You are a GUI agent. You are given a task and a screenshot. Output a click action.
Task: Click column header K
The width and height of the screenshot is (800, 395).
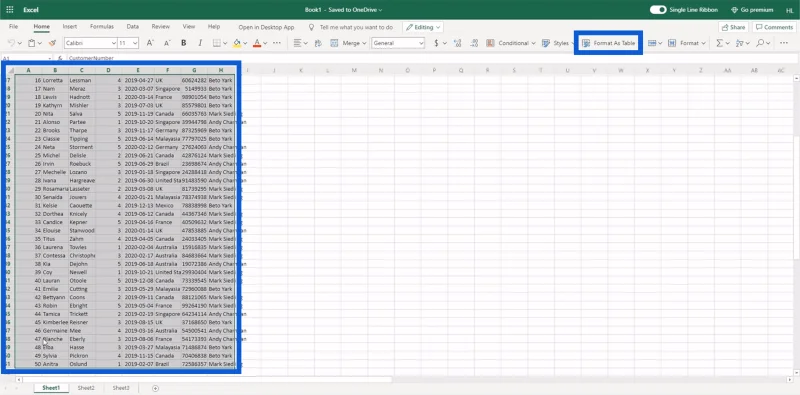coord(301,70)
